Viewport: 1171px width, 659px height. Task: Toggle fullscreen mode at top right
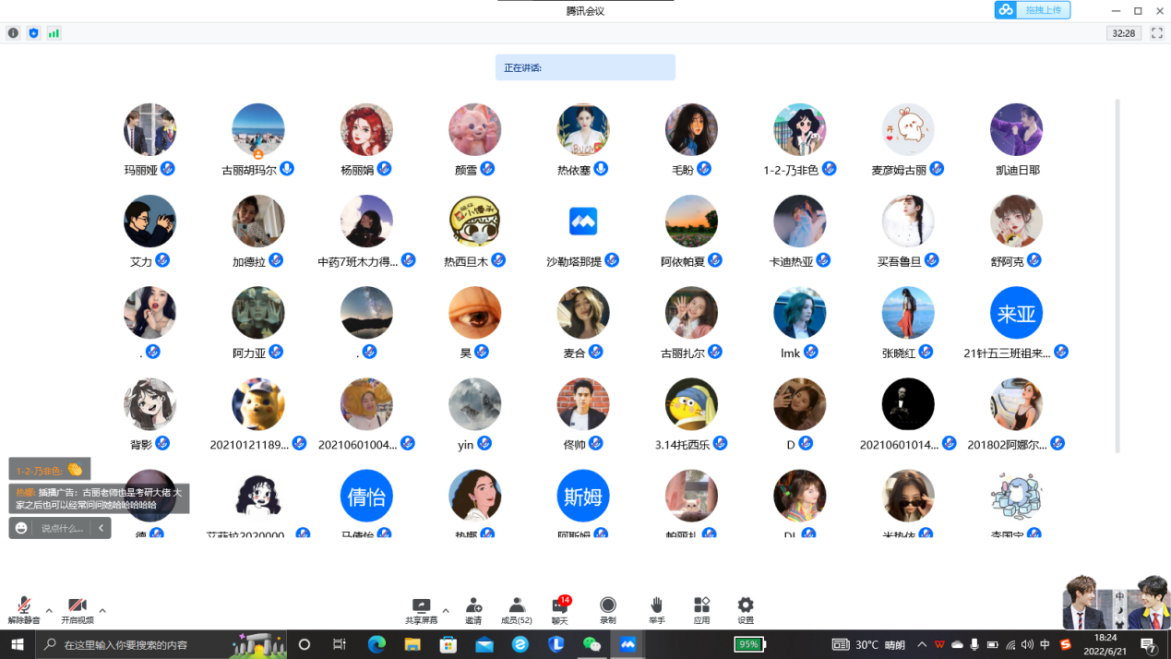pos(1157,33)
